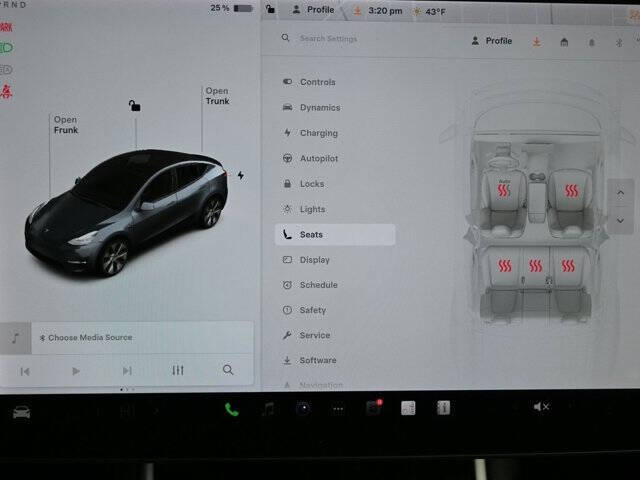Tap the HomeLink garage icon
The image size is (640, 480).
pyautogui.click(x=564, y=42)
